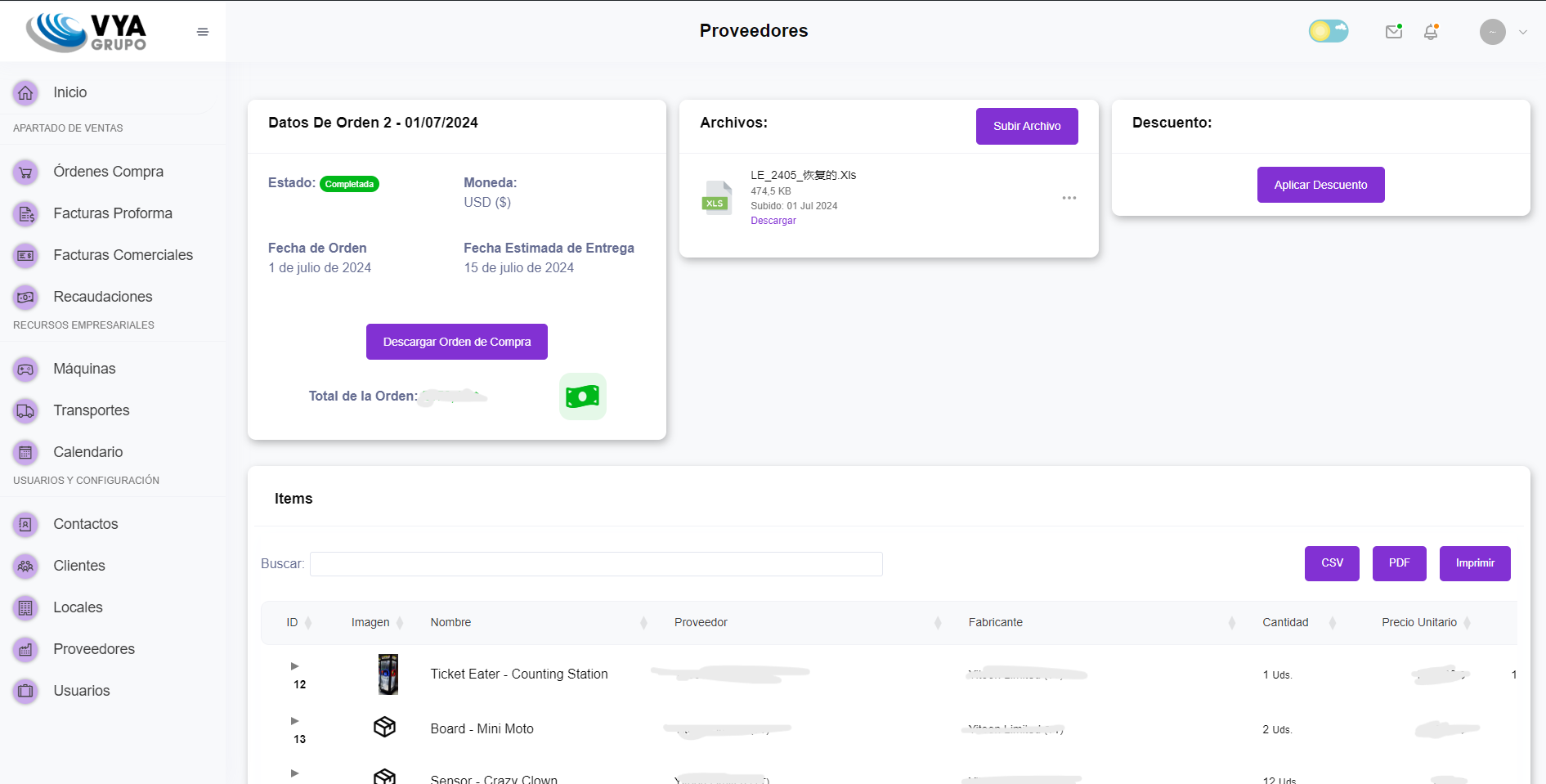
Task: Toggle the light/dark theme switch
Action: [x=1328, y=30]
